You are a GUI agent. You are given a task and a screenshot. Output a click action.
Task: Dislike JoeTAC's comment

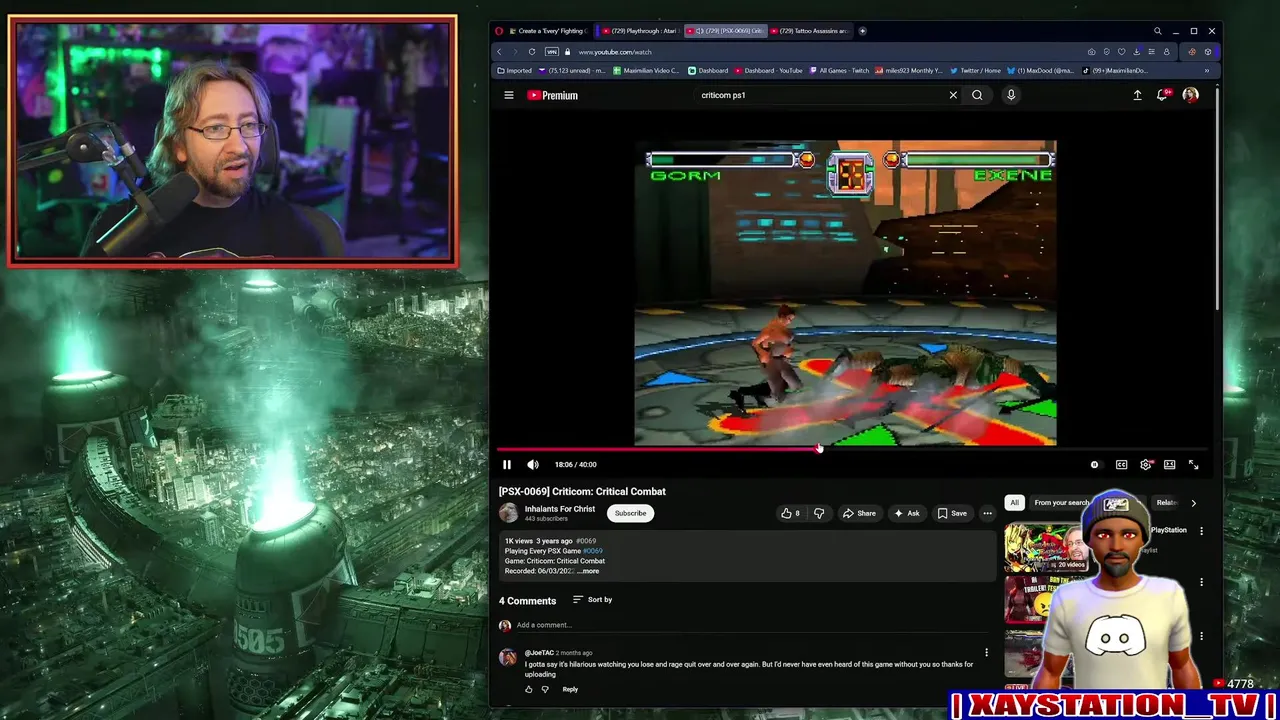pyautogui.click(x=545, y=689)
